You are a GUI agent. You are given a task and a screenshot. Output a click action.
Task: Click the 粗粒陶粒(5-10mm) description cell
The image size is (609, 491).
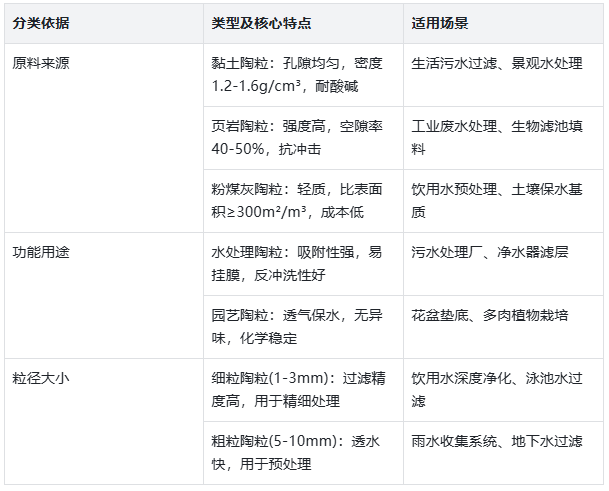(297, 452)
